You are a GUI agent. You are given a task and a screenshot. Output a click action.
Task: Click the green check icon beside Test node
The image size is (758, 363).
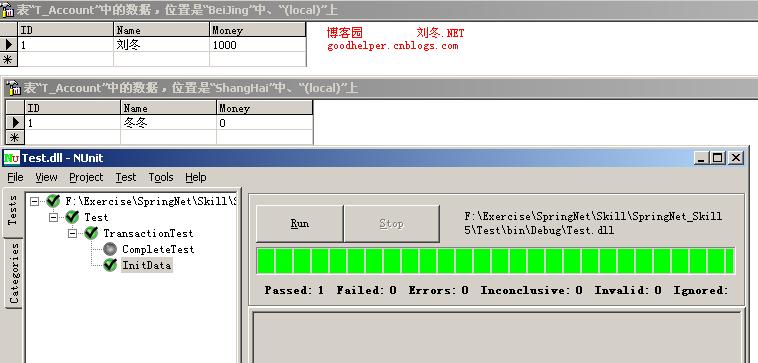click(x=72, y=217)
